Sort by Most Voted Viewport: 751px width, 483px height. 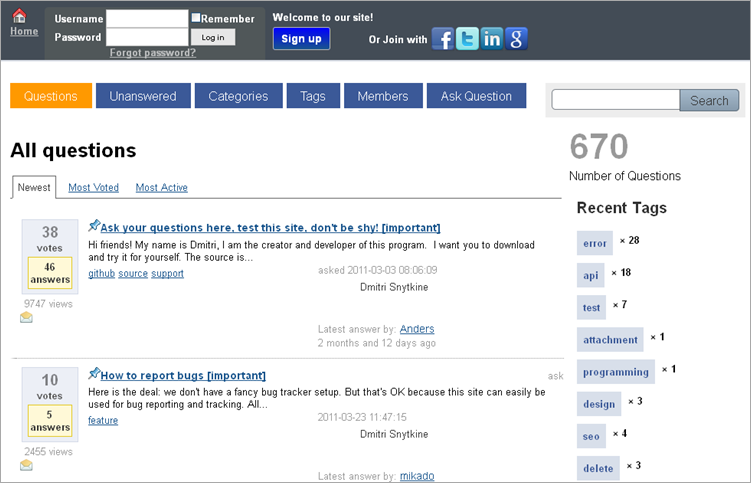tap(93, 187)
